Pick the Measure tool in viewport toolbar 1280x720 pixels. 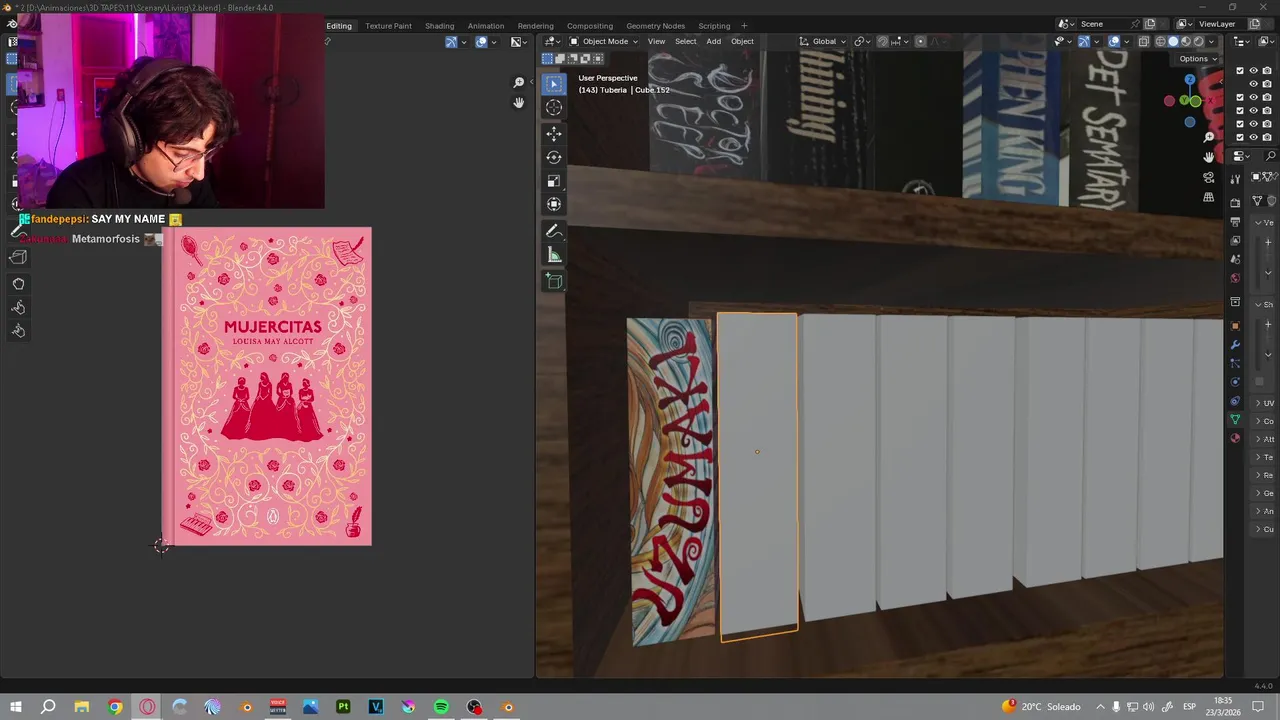554,255
